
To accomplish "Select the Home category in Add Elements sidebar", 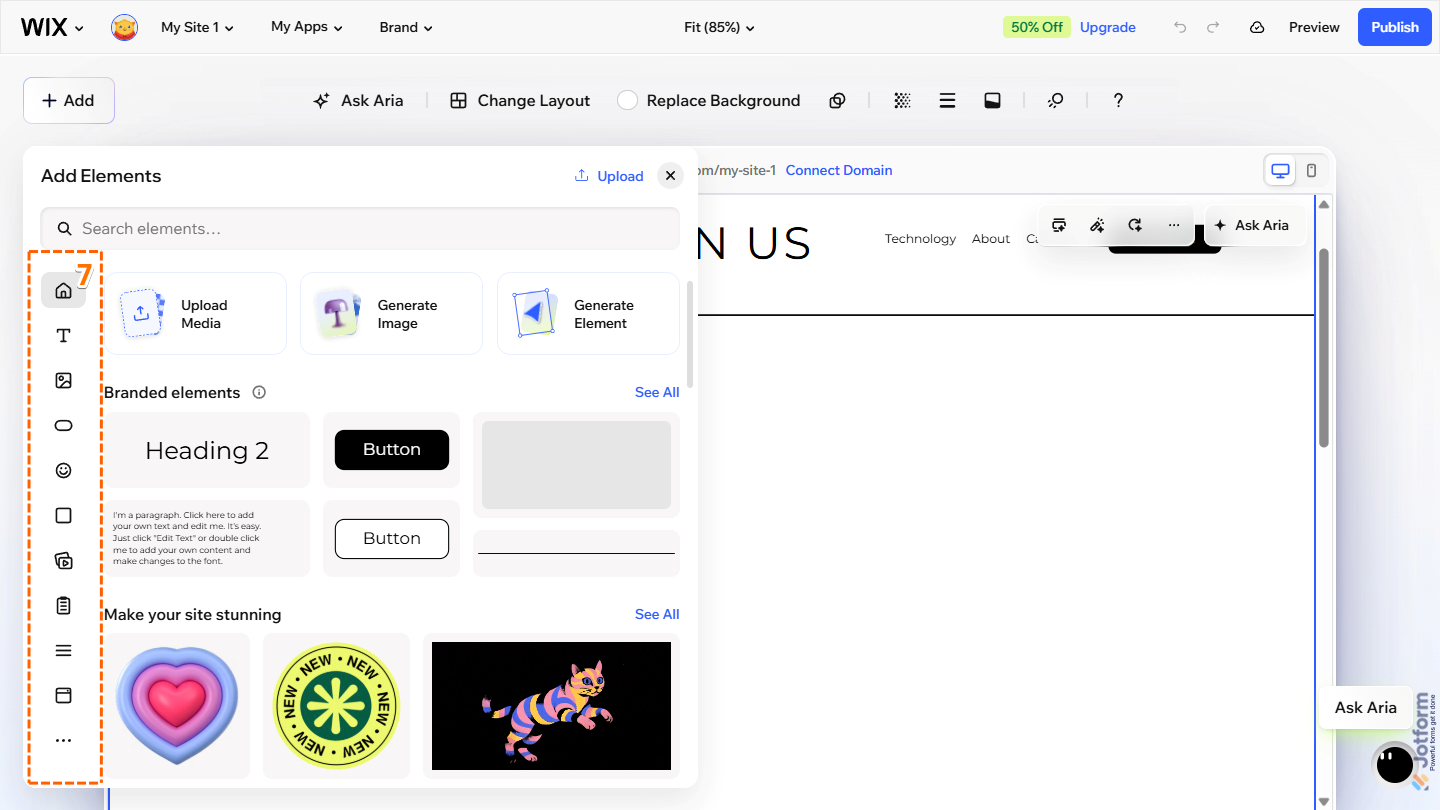I will [63, 290].
